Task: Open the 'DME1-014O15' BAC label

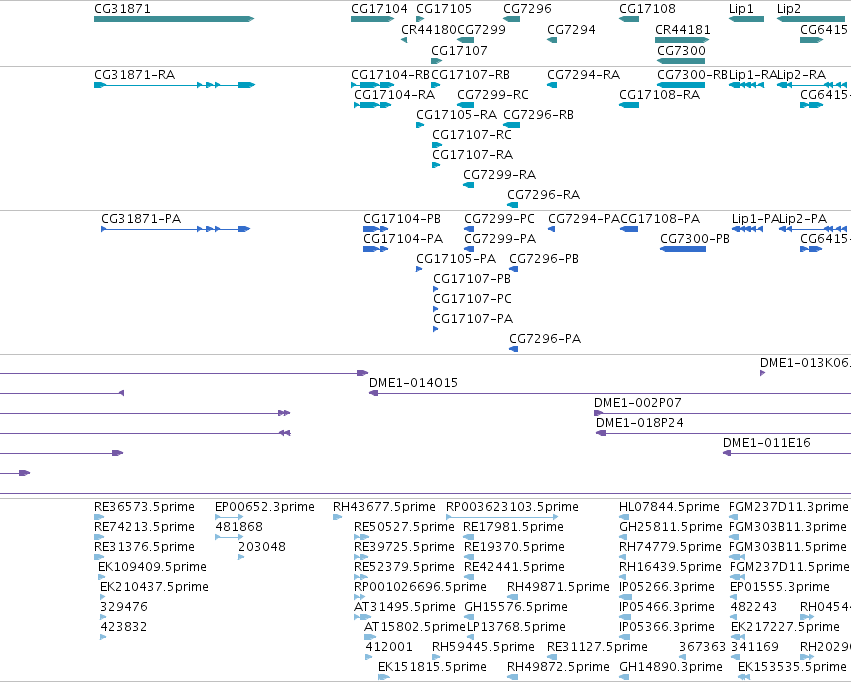Action: (413, 383)
